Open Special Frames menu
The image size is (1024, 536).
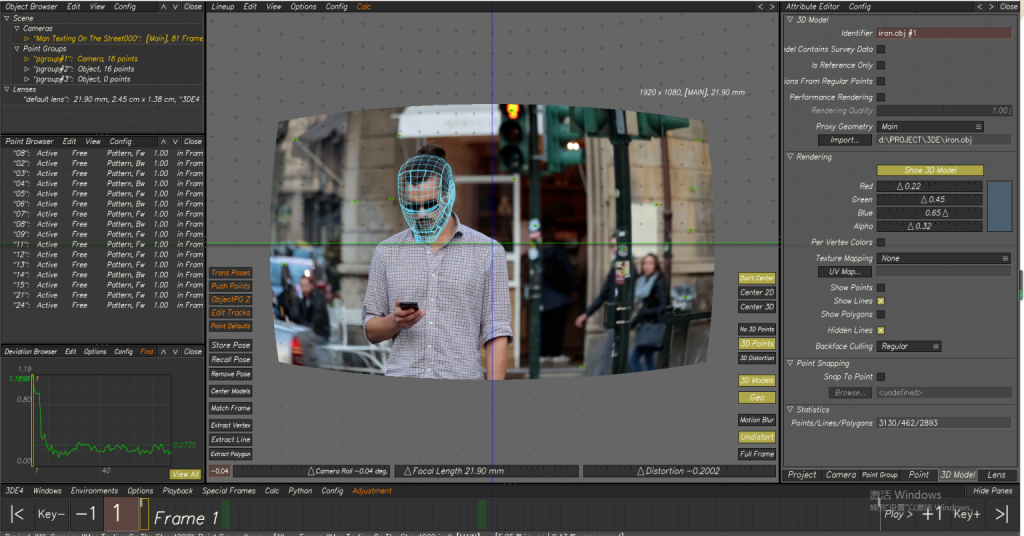(229, 491)
